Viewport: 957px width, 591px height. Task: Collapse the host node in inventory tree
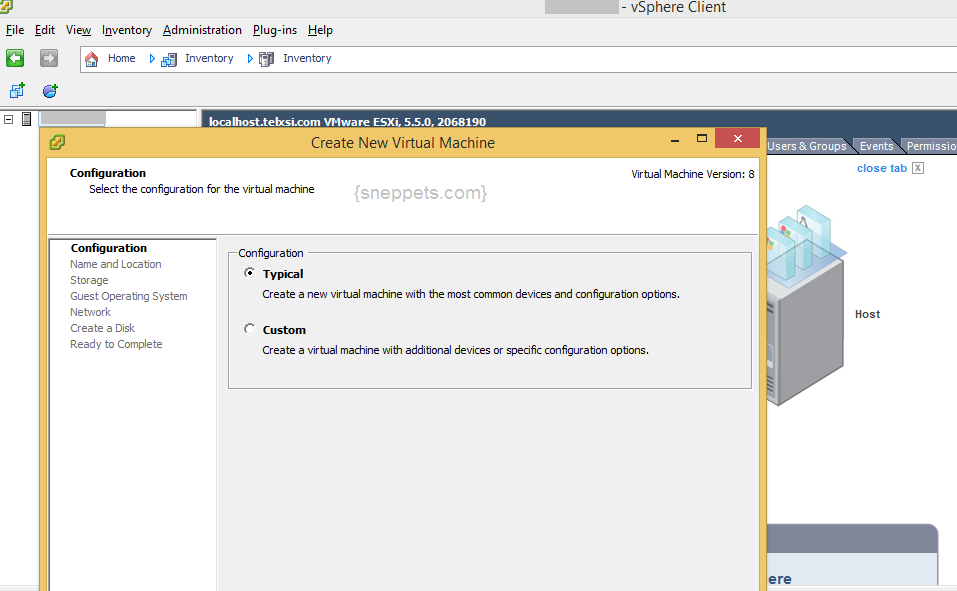(9, 119)
